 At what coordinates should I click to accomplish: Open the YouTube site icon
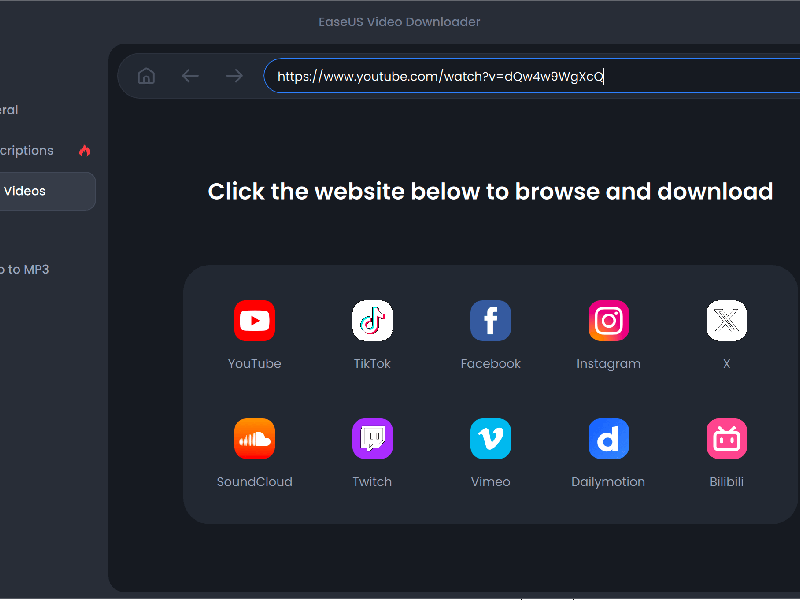[x=254, y=320]
